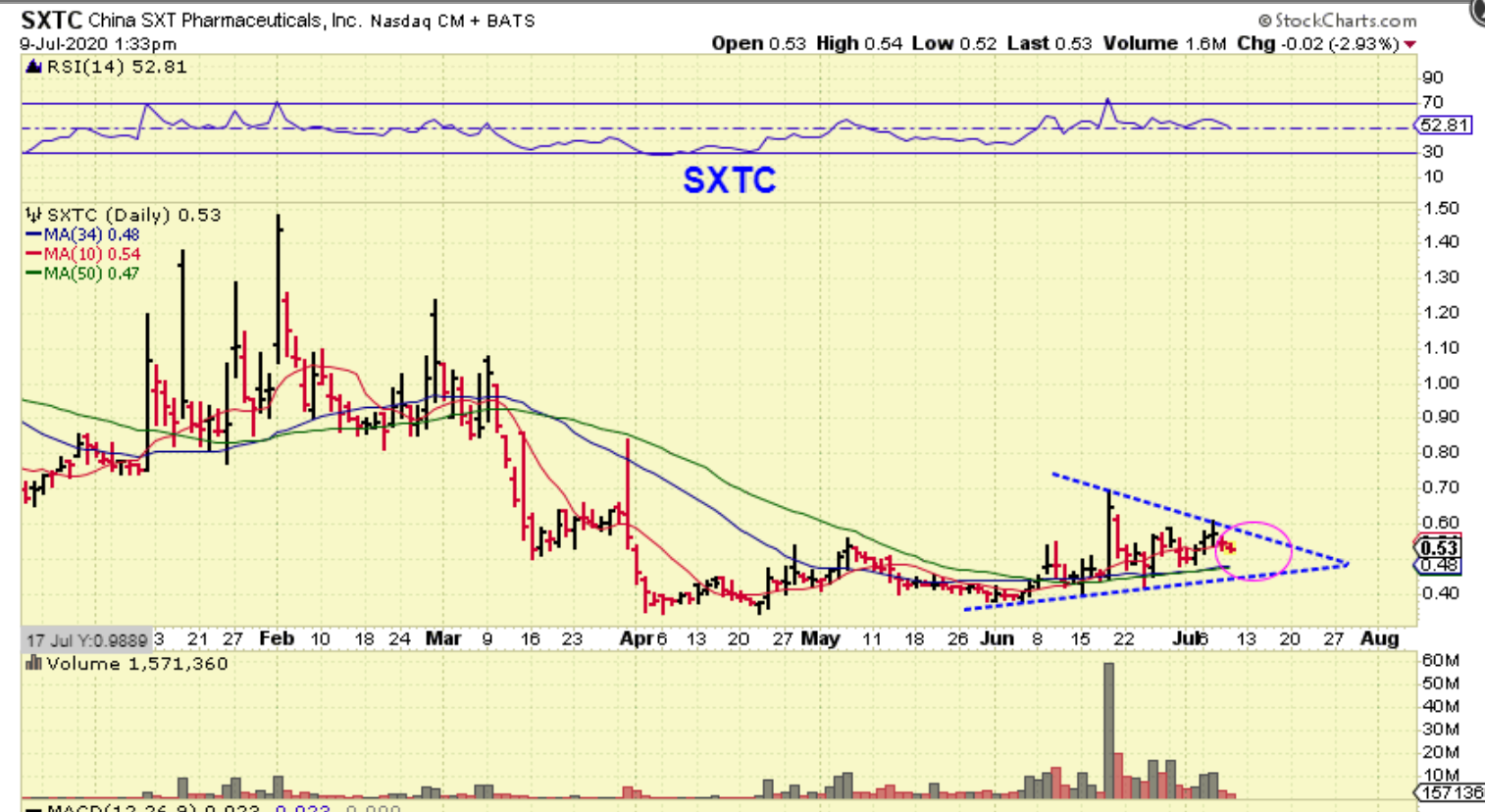This screenshot has width=1485, height=812.
Task: Click the 50M volume axis label
Action: (x=1441, y=684)
